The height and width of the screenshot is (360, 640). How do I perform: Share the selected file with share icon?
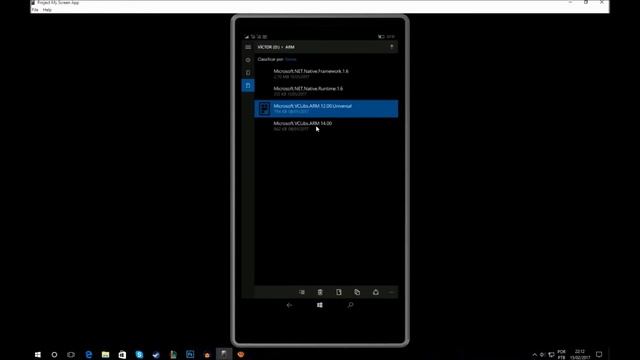point(376,292)
